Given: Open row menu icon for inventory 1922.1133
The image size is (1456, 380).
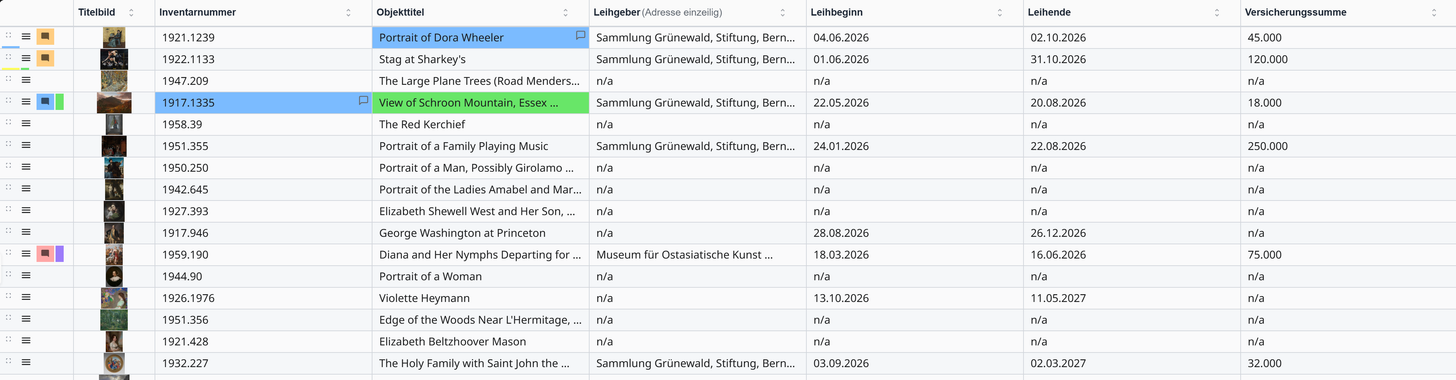Looking at the screenshot, I should point(26,59).
